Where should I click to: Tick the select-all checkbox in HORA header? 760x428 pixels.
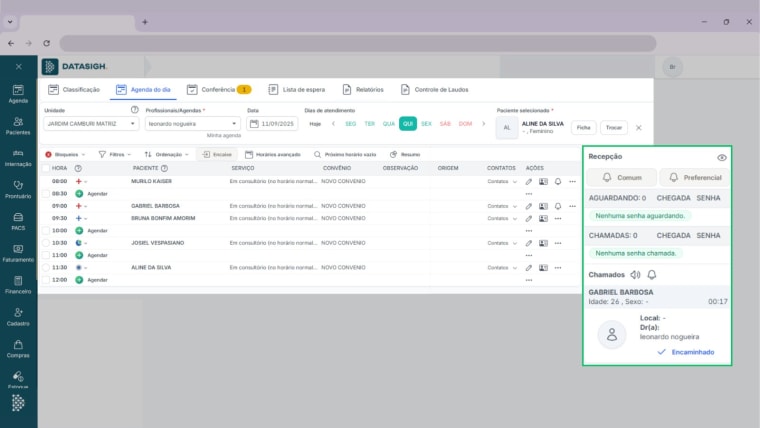pyautogui.click(x=46, y=168)
